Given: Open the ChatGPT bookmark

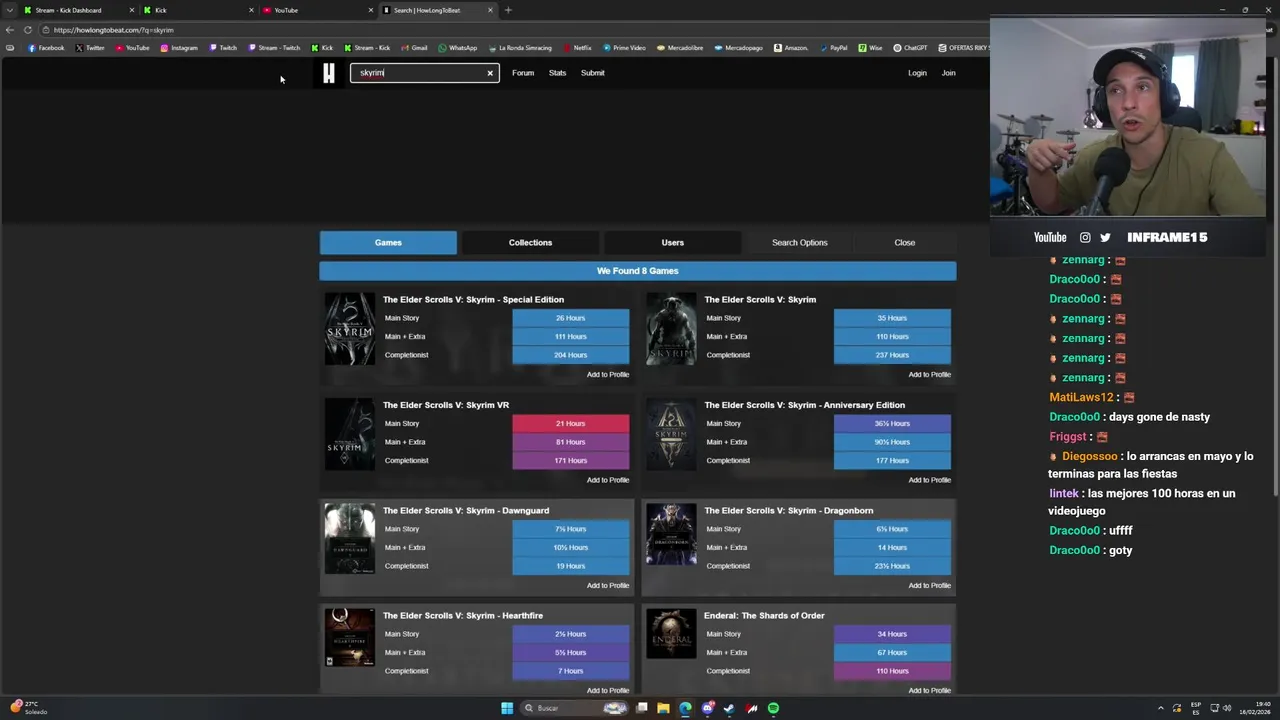Looking at the screenshot, I should 911,48.
